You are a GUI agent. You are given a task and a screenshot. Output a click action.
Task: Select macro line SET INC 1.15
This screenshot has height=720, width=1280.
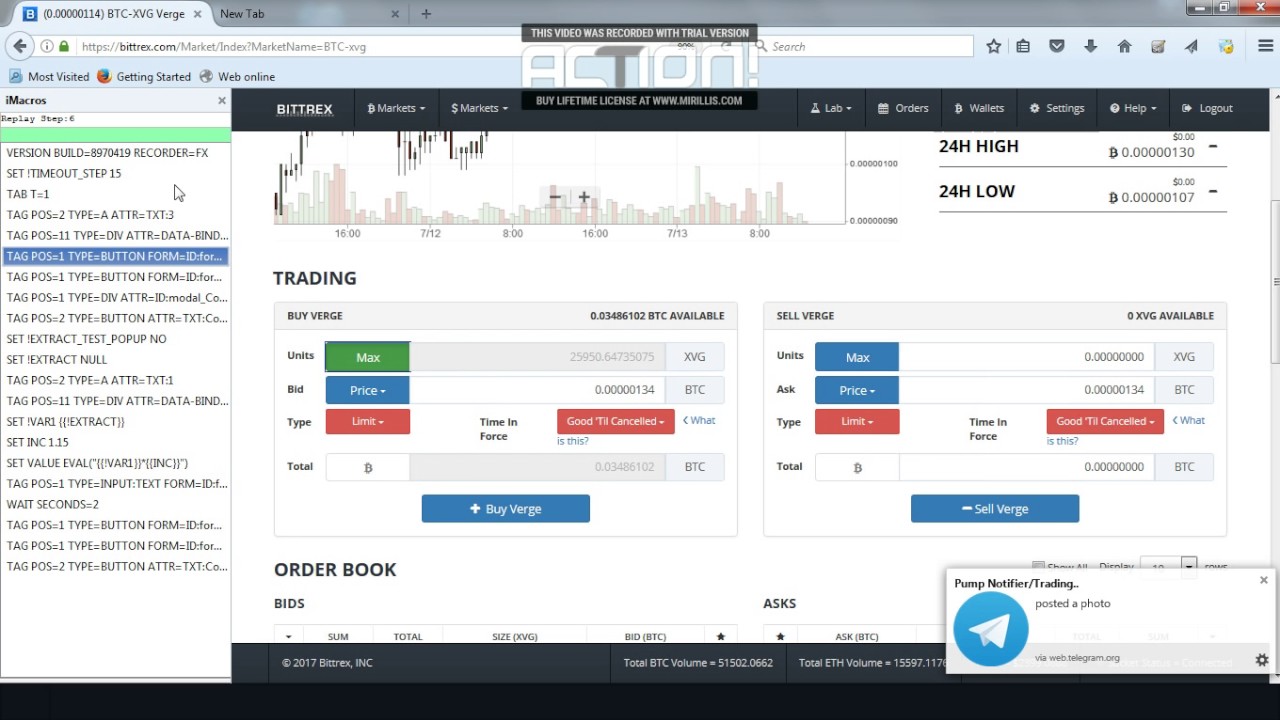[115, 442]
